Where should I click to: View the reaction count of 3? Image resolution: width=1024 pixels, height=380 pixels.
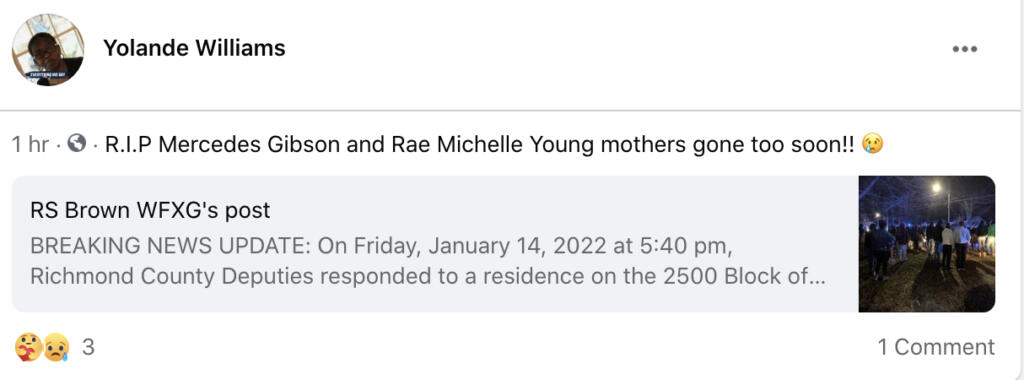88,347
